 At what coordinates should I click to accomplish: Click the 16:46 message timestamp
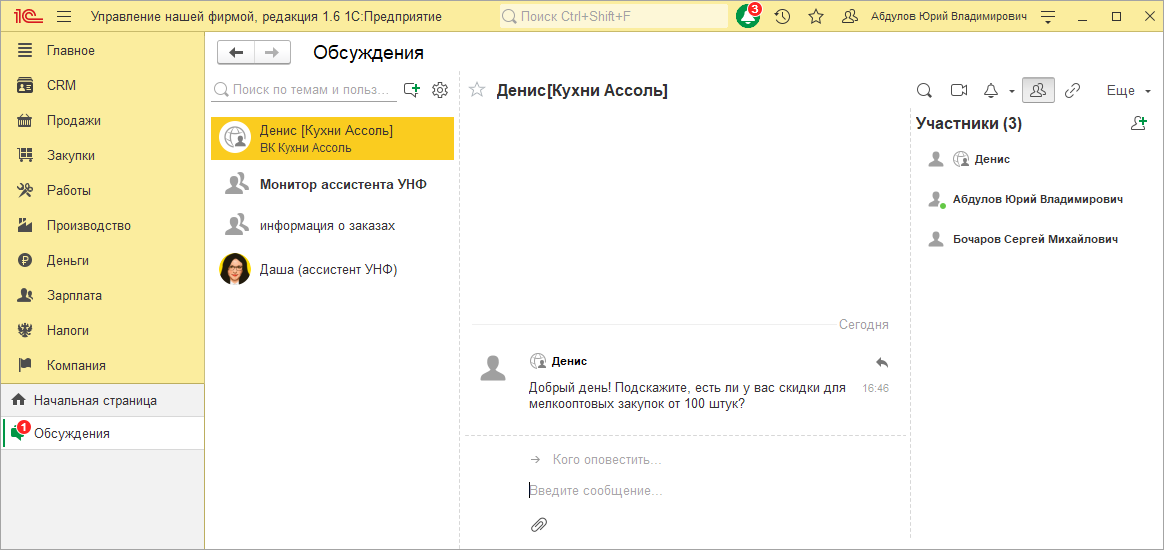875,388
